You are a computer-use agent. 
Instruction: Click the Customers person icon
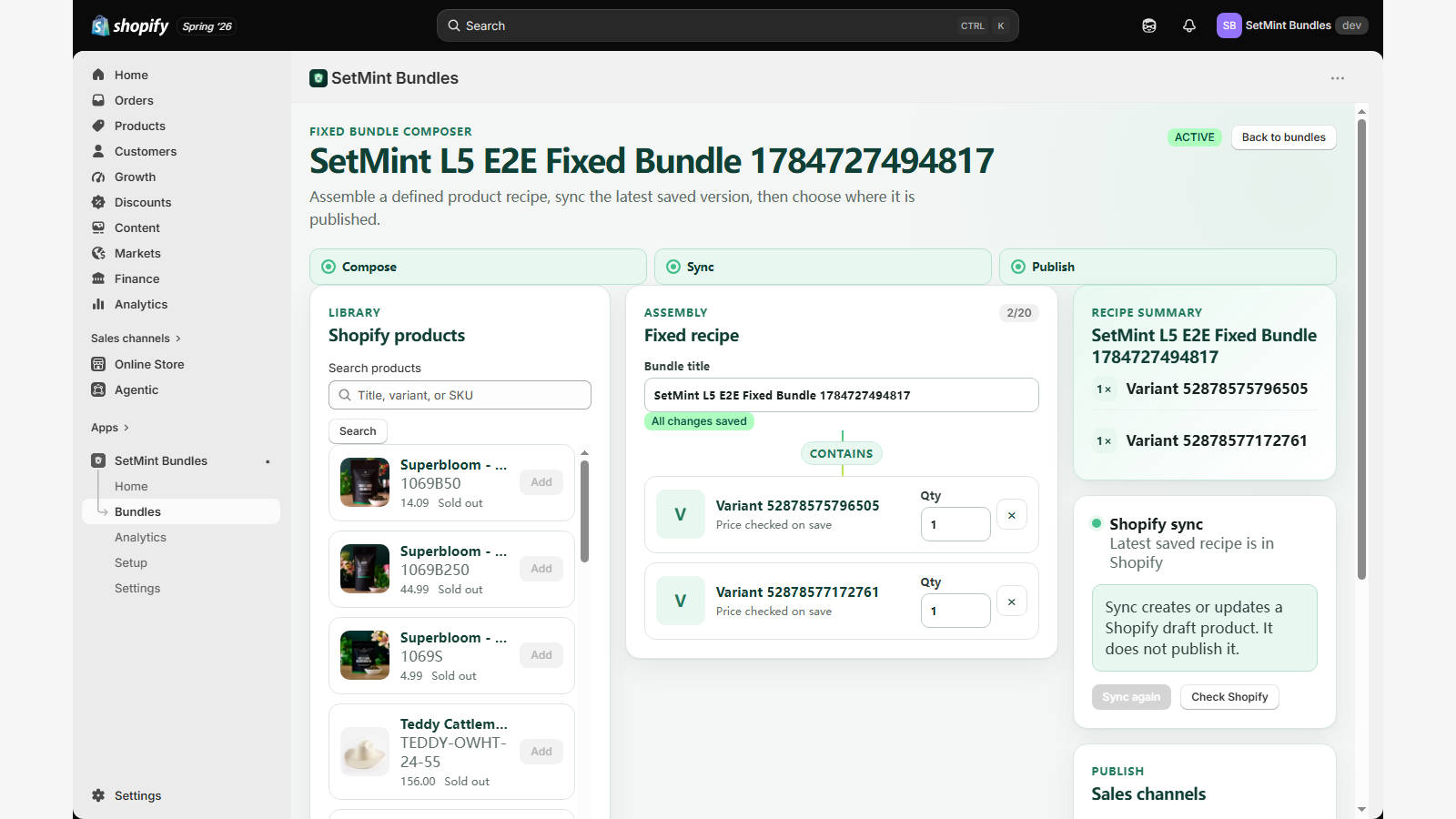pyautogui.click(x=98, y=151)
